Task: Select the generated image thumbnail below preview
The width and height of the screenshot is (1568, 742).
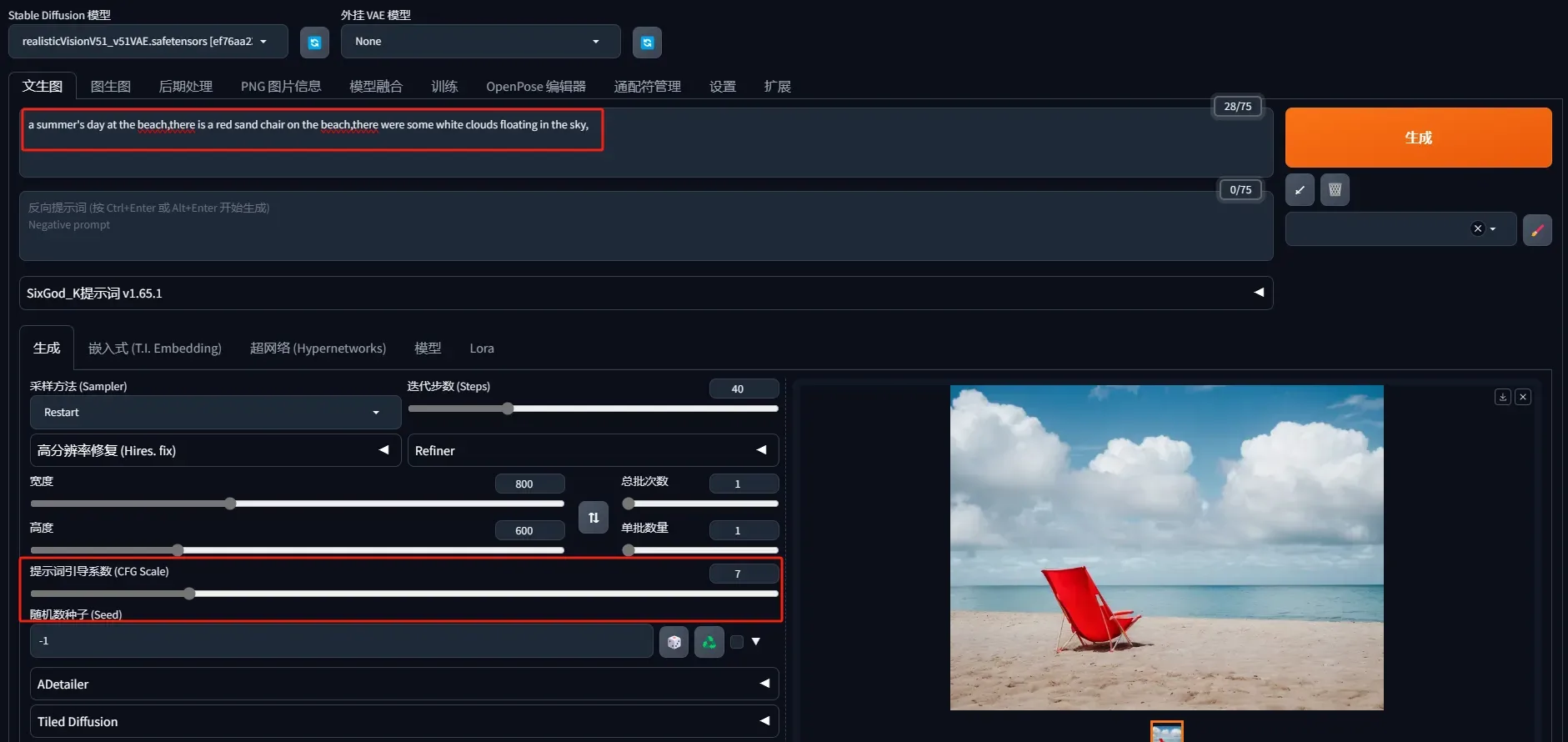Action: 1166,731
